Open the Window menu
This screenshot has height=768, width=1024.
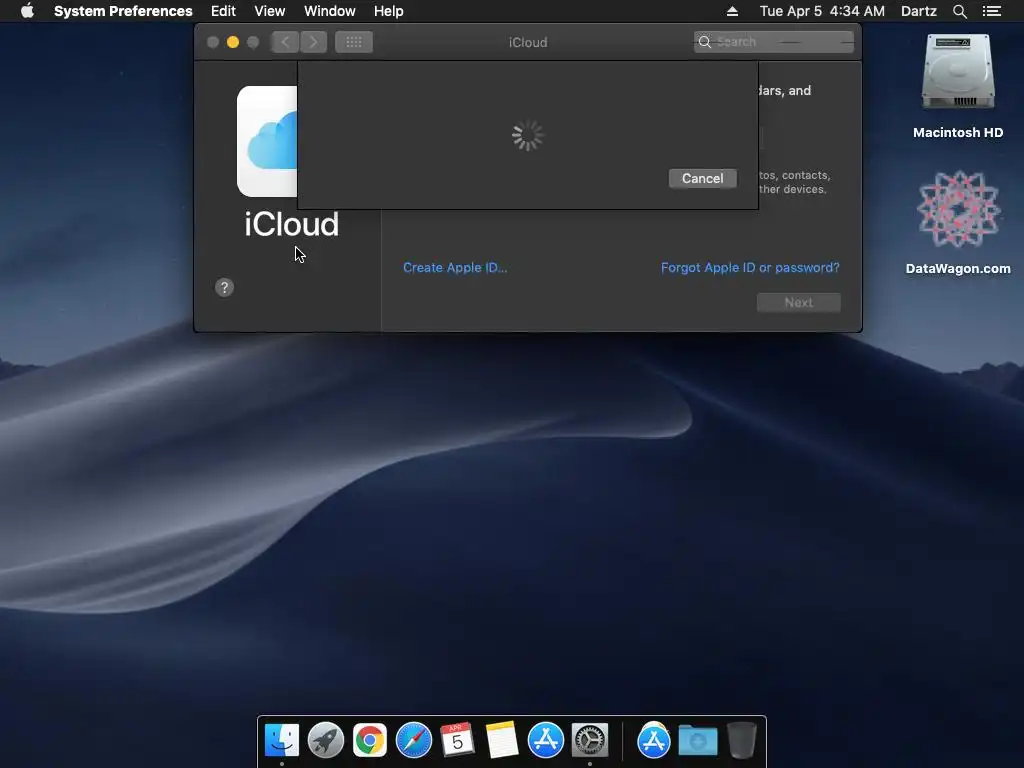point(330,11)
